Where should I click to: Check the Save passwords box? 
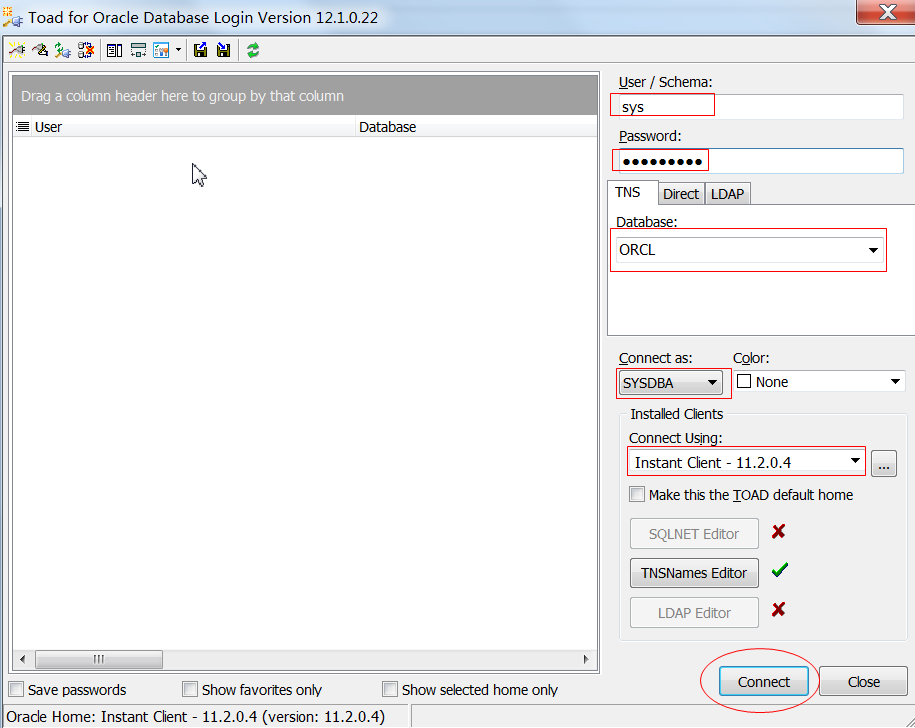pyautogui.click(x=16, y=689)
